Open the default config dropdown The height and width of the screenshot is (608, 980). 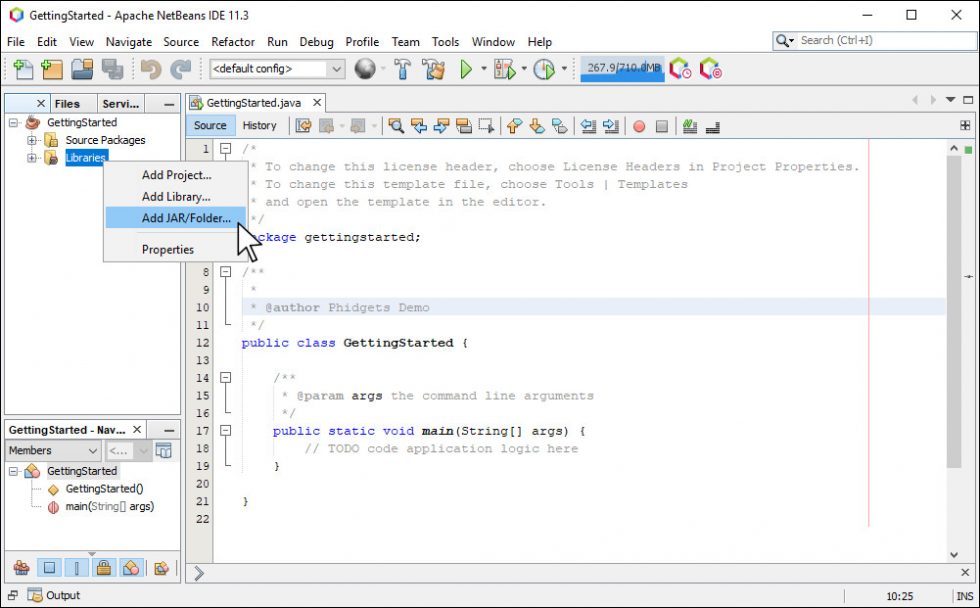coord(335,69)
